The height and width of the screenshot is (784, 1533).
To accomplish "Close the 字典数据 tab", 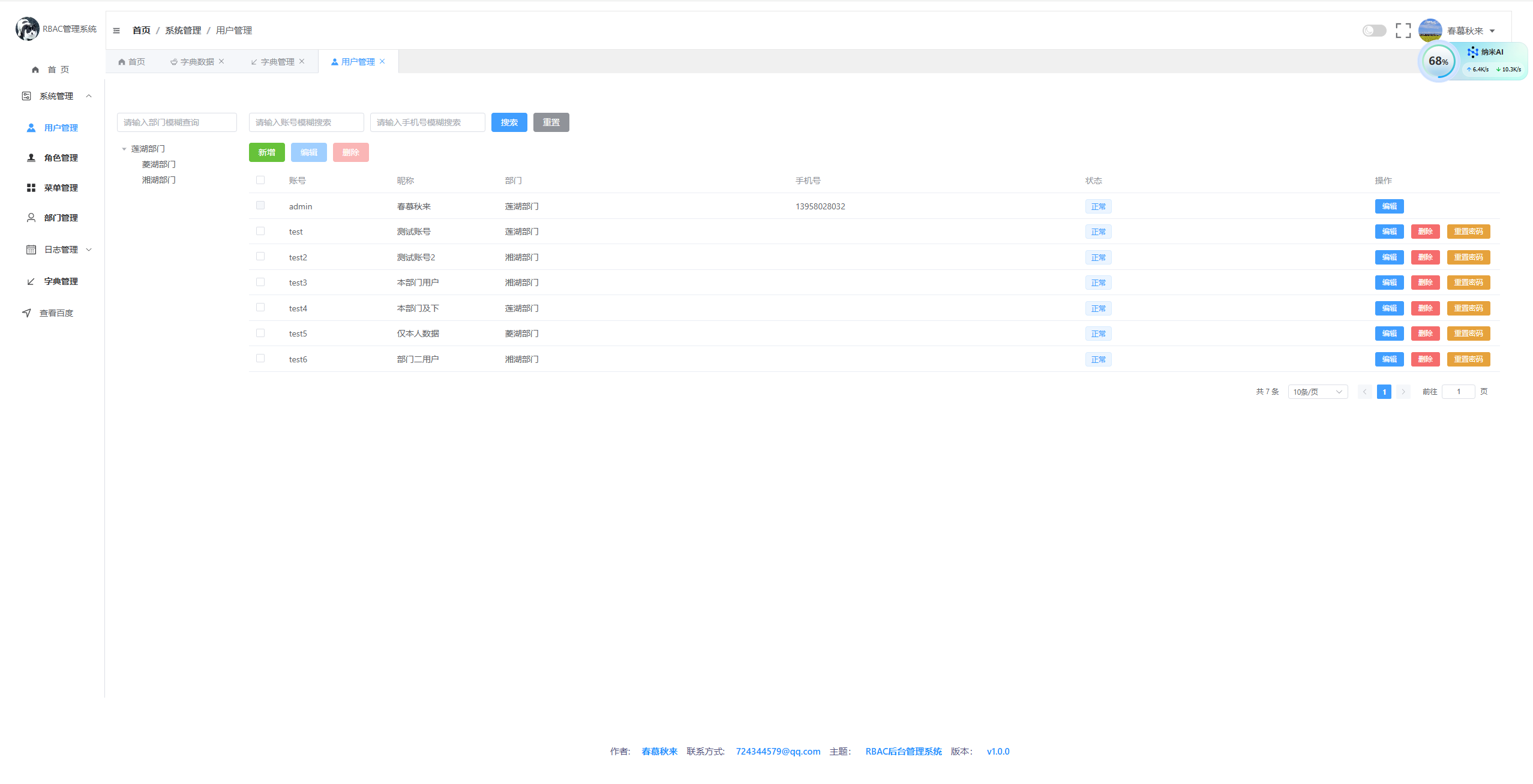I will 221,61.
